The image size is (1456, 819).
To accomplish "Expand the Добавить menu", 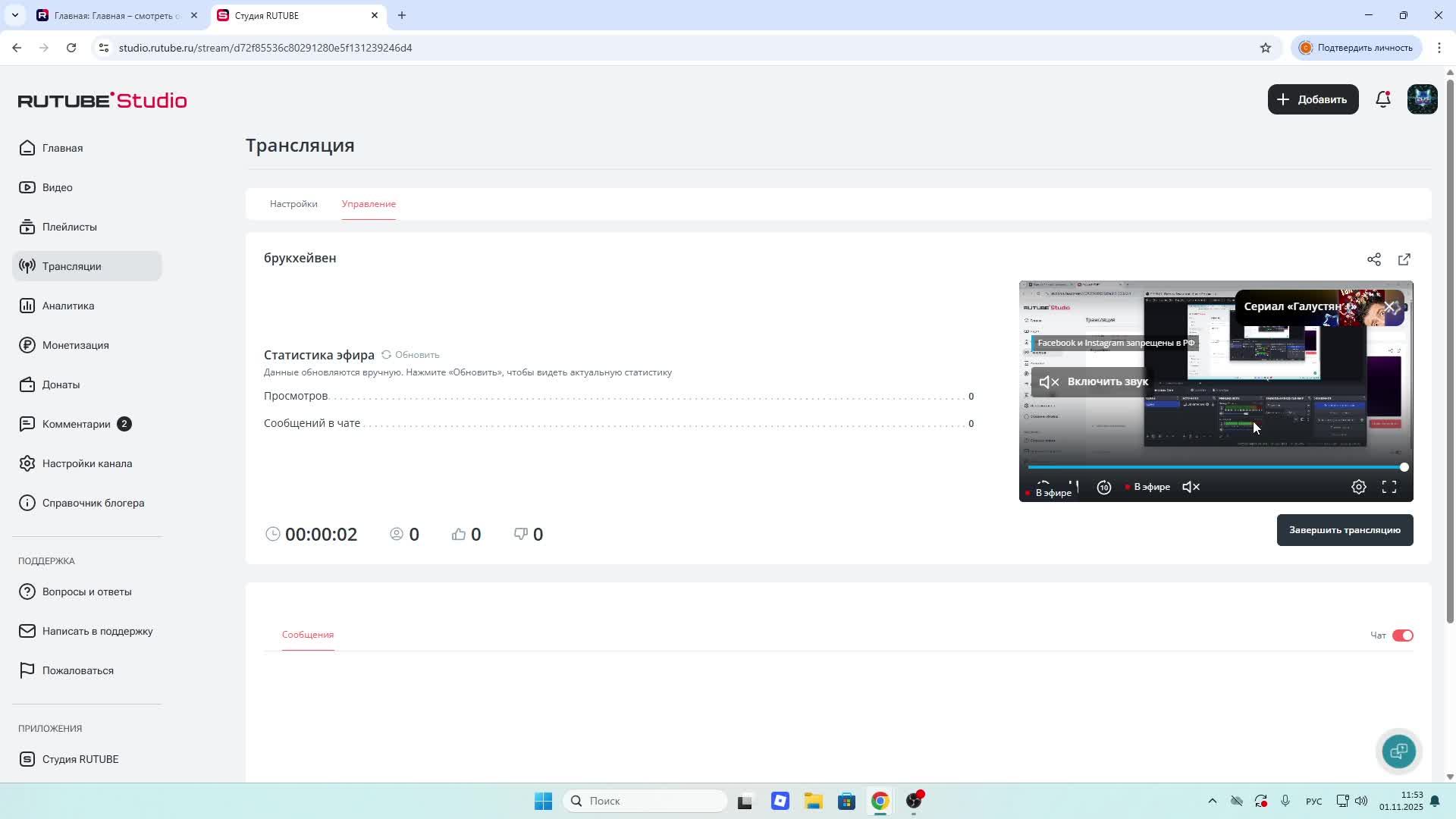I will [x=1313, y=99].
